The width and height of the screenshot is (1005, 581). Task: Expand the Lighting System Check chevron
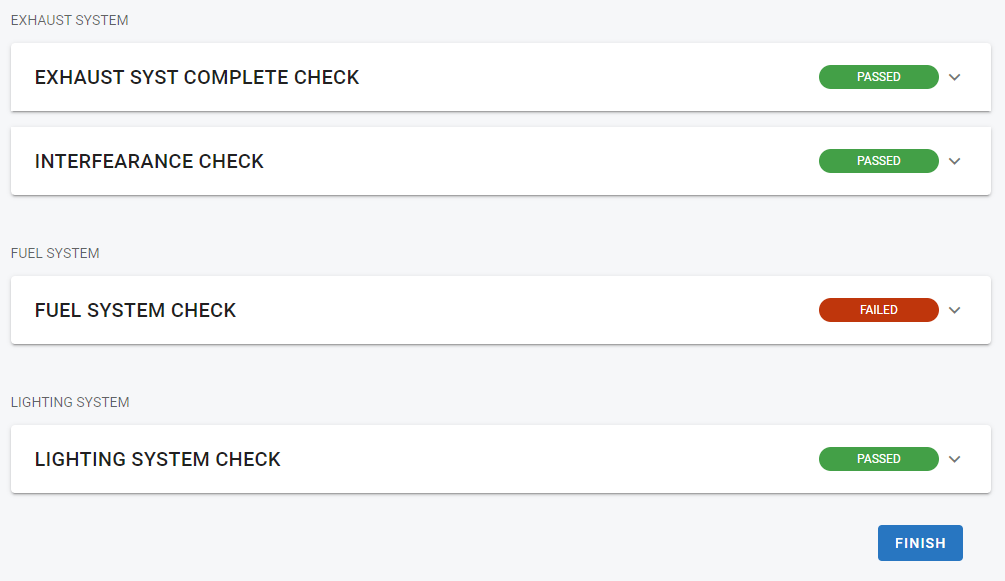coord(954,459)
